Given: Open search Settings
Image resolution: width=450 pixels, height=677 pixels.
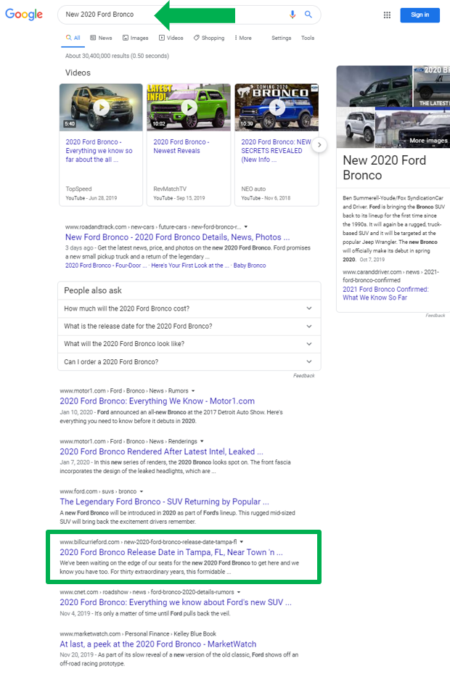Looking at the screenshot, I should click(281, 38).
